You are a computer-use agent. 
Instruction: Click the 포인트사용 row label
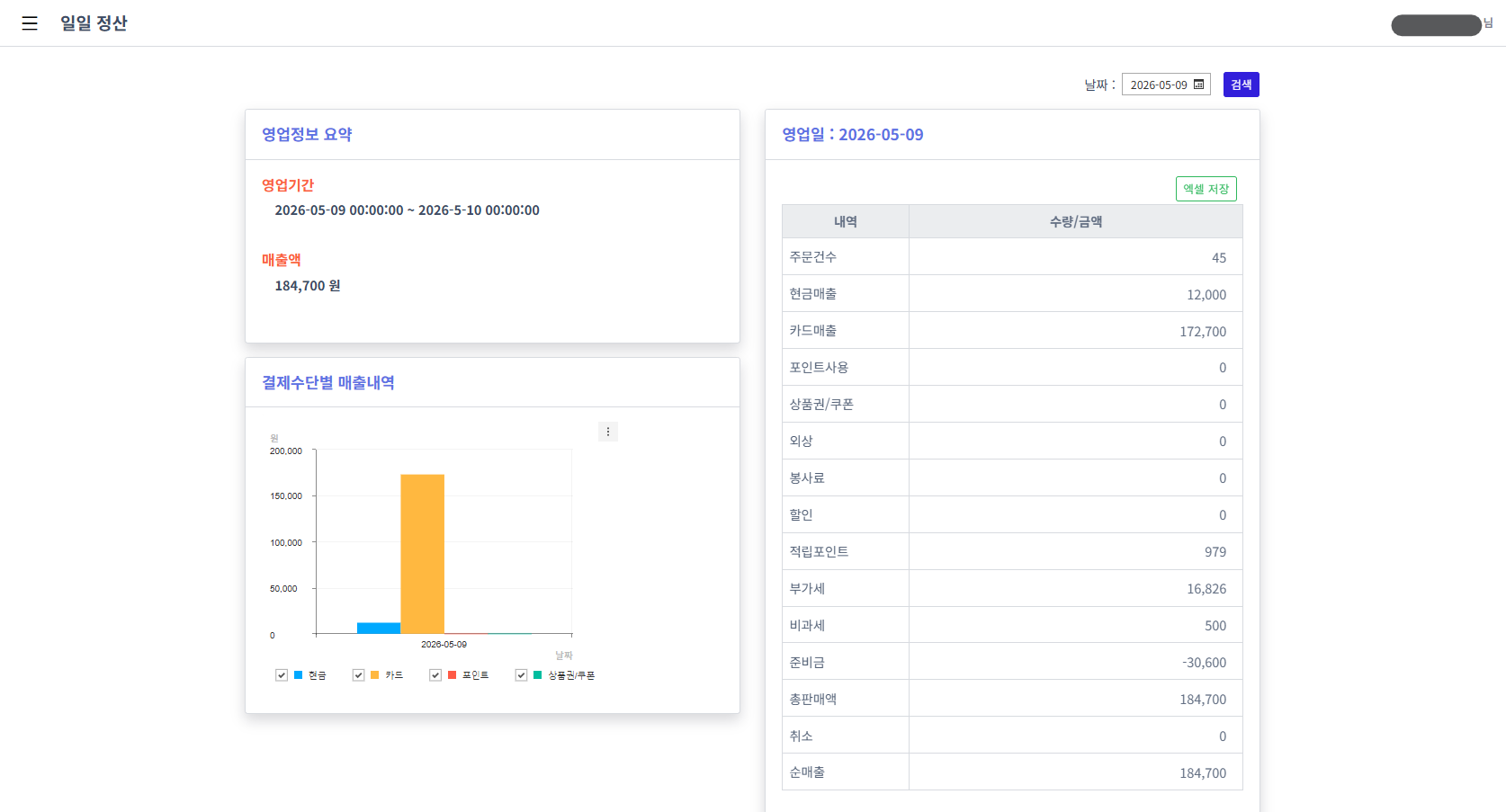click(x=819, y=368)
